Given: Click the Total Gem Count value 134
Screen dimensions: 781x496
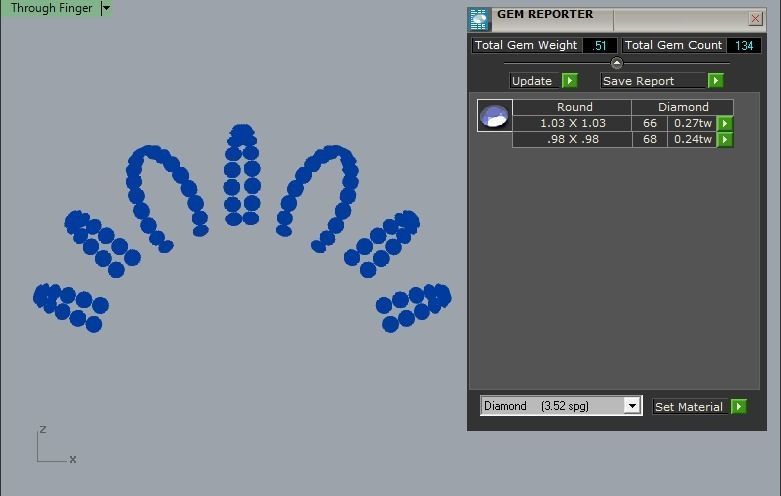Looking at the screenshot, I should (744, 45).
